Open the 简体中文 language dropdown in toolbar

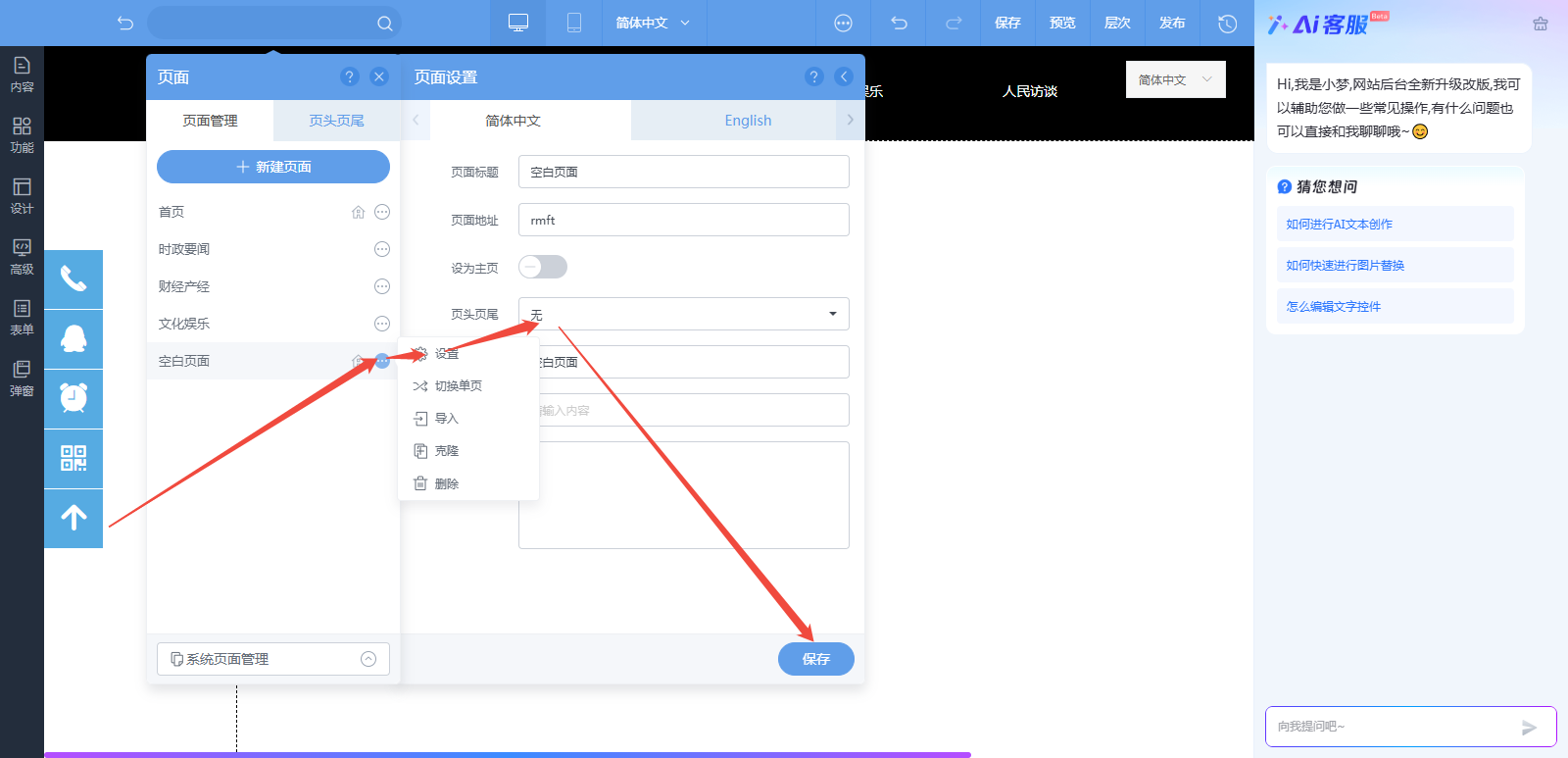point(653,23)
